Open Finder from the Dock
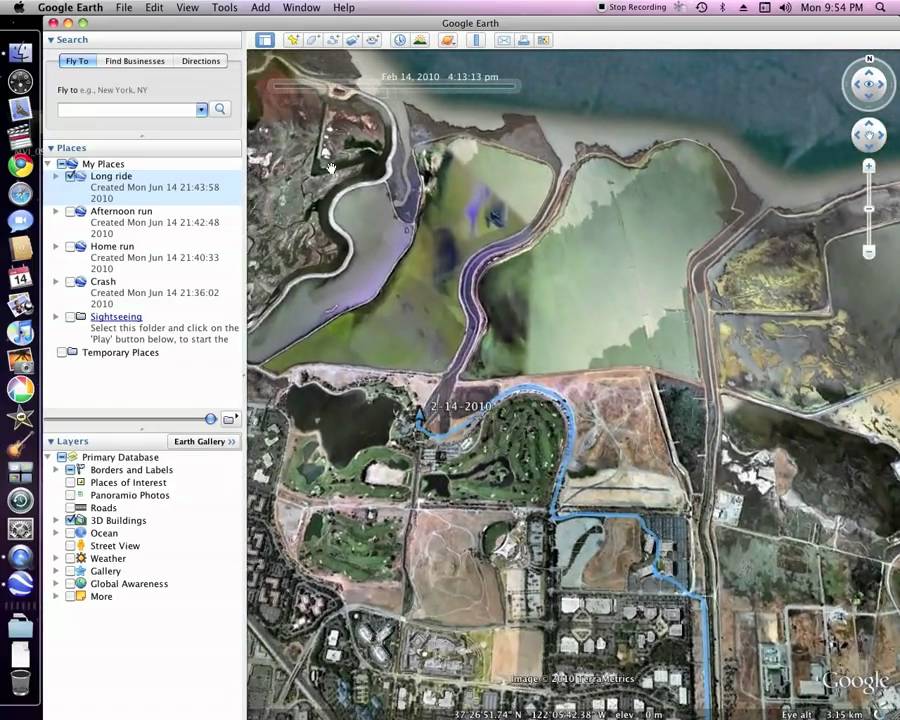The width and height of the screenshot is (900, 720). [x=21, y=53]
